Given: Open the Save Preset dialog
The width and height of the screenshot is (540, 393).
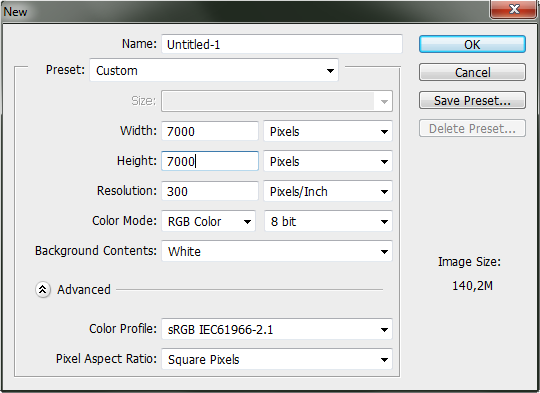Looking at the screenshot, I should [472, 100].
